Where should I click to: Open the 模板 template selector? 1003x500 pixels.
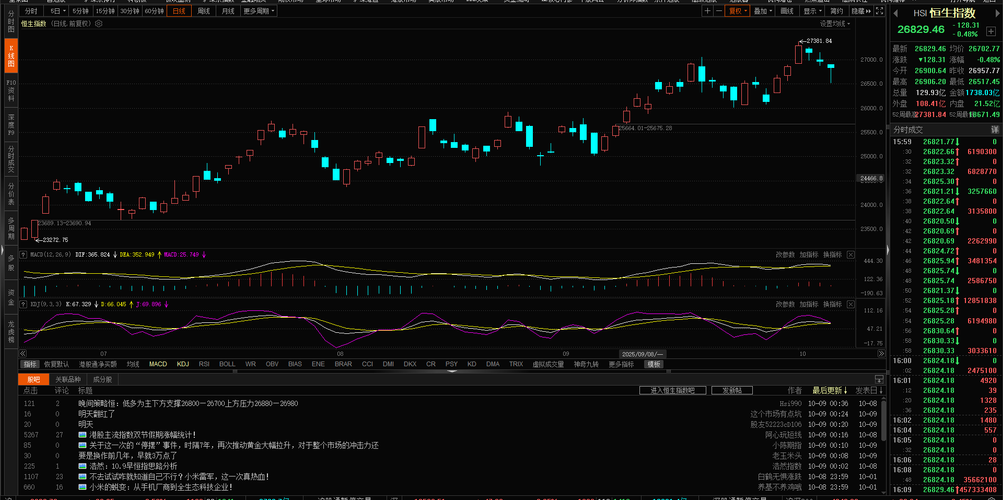point(654,364)
